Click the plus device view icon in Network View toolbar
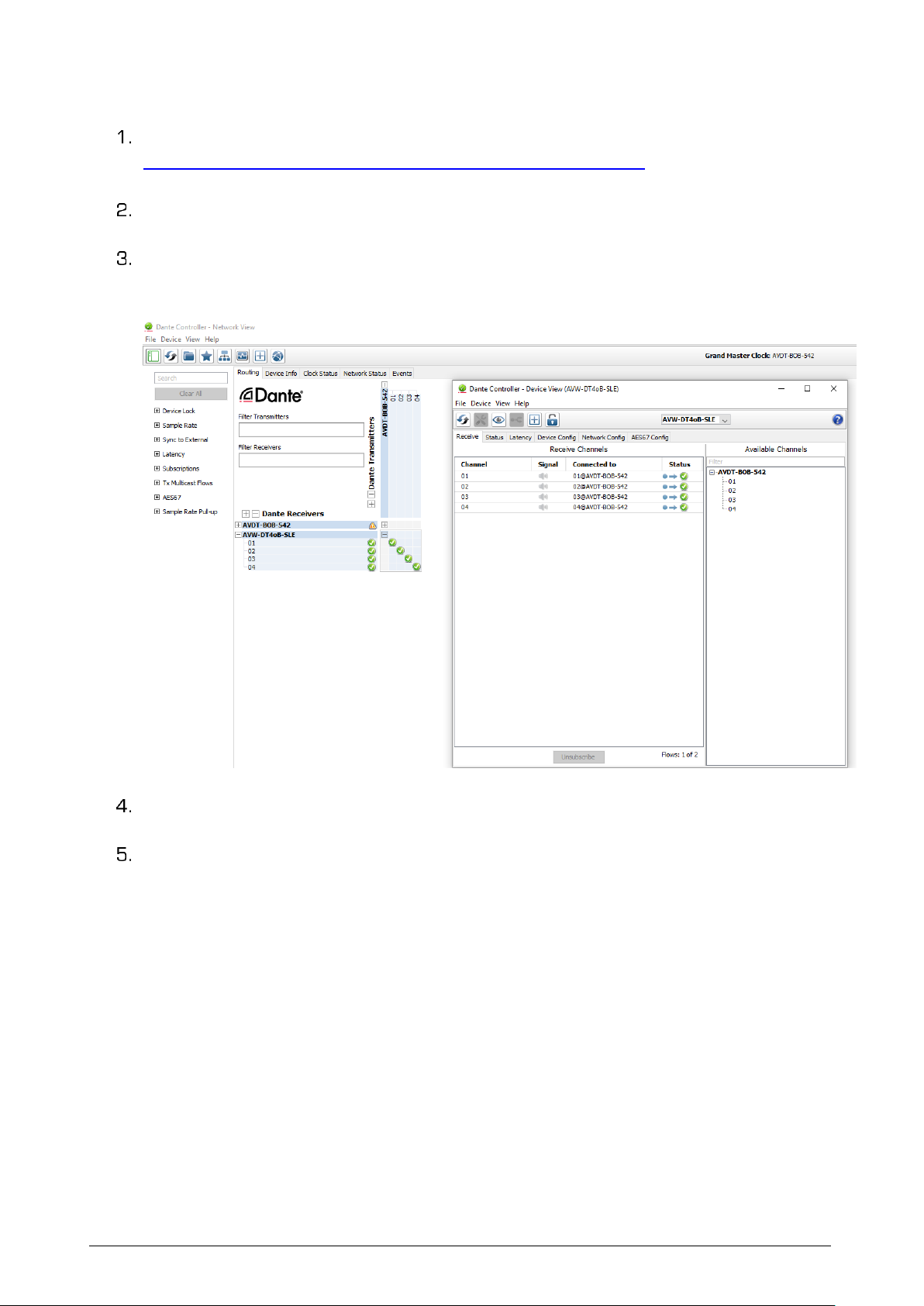The image size is (924, 1306). (260, 356)
